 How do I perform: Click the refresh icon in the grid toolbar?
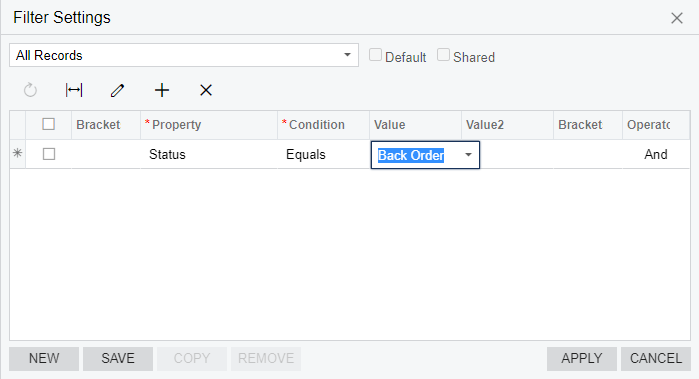[30, 90]
